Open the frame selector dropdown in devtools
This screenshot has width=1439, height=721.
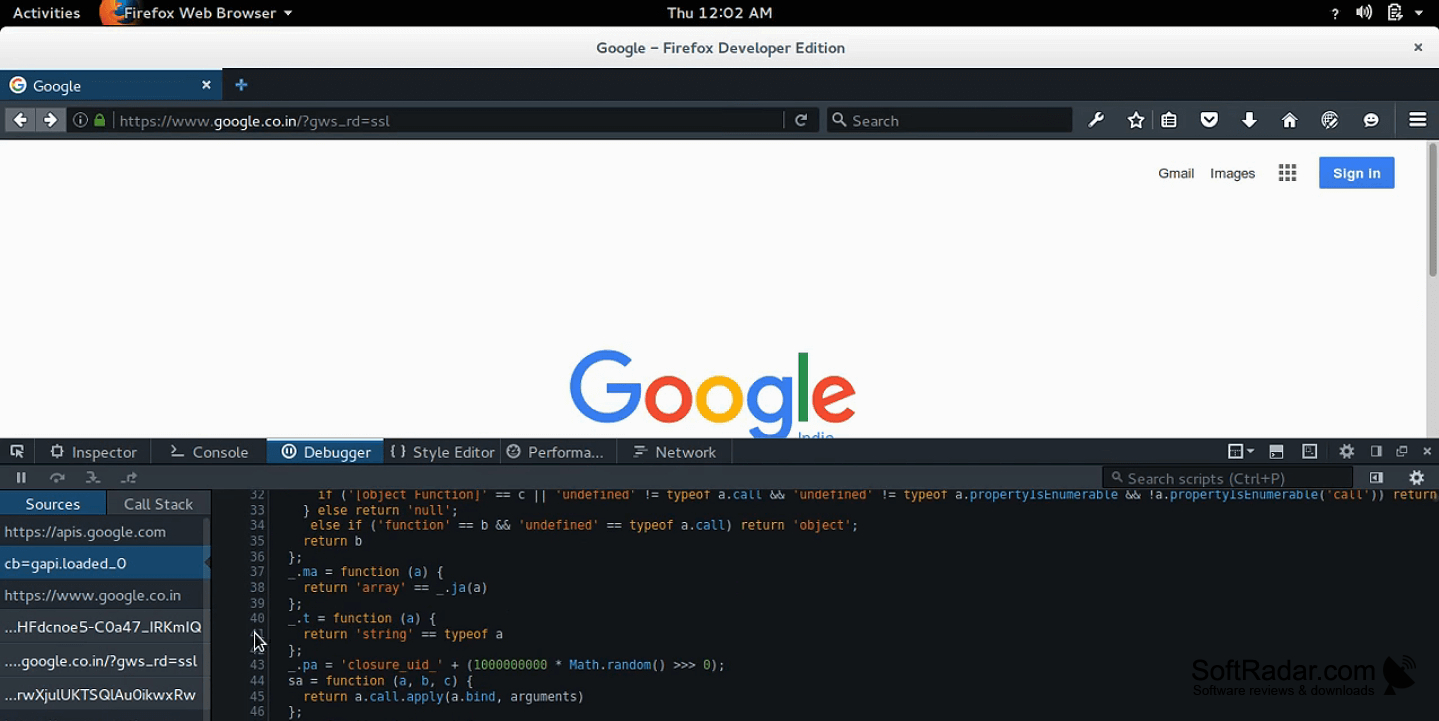1240,451
